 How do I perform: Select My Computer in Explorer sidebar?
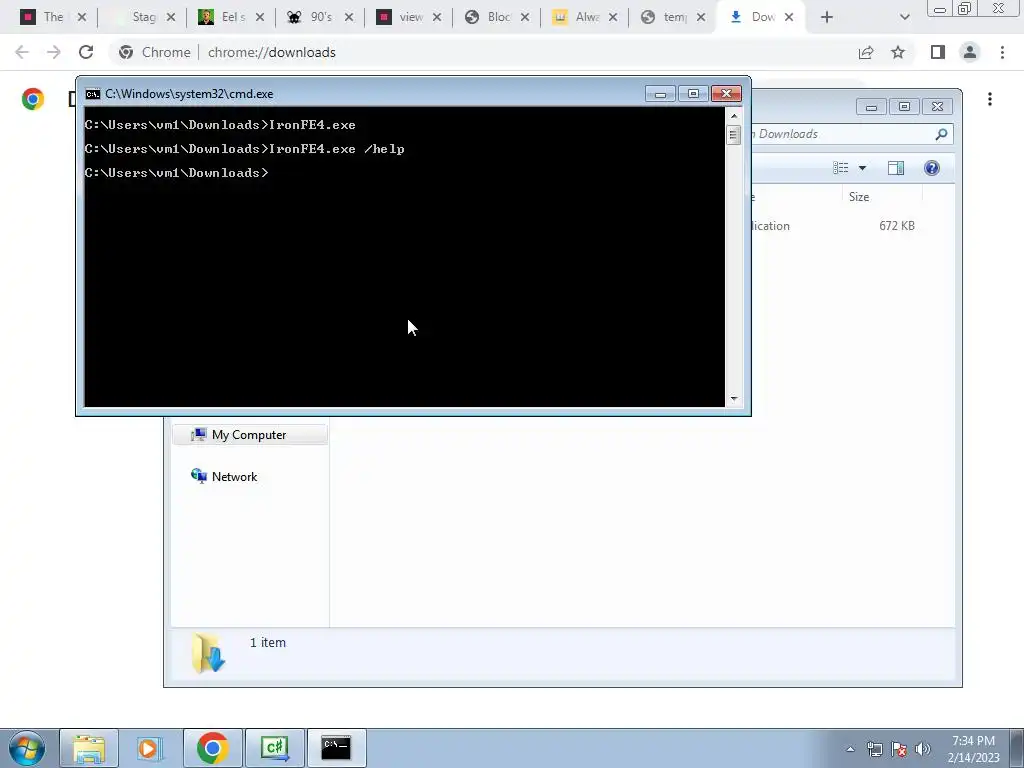pyautogui.click(x=249, y=435)
